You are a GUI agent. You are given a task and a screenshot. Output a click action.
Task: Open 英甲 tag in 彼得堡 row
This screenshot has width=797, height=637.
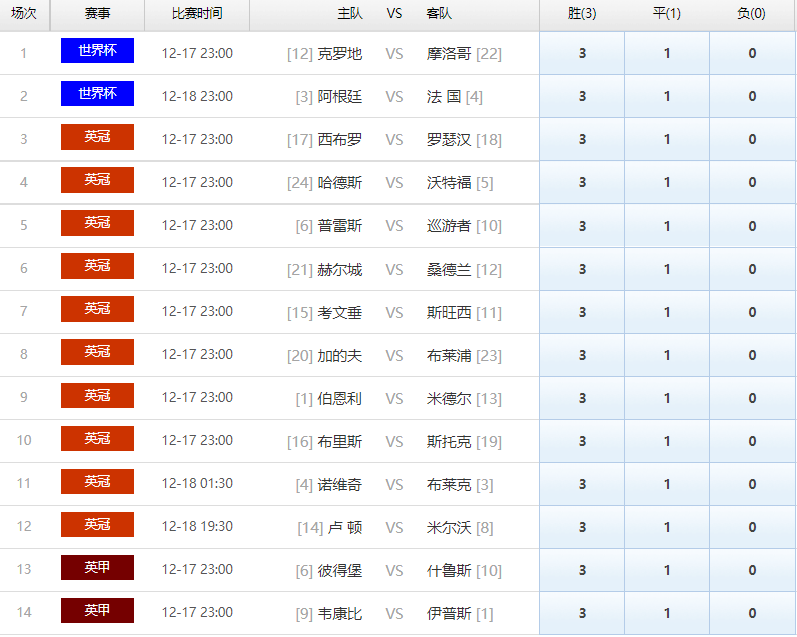(97, 567)
